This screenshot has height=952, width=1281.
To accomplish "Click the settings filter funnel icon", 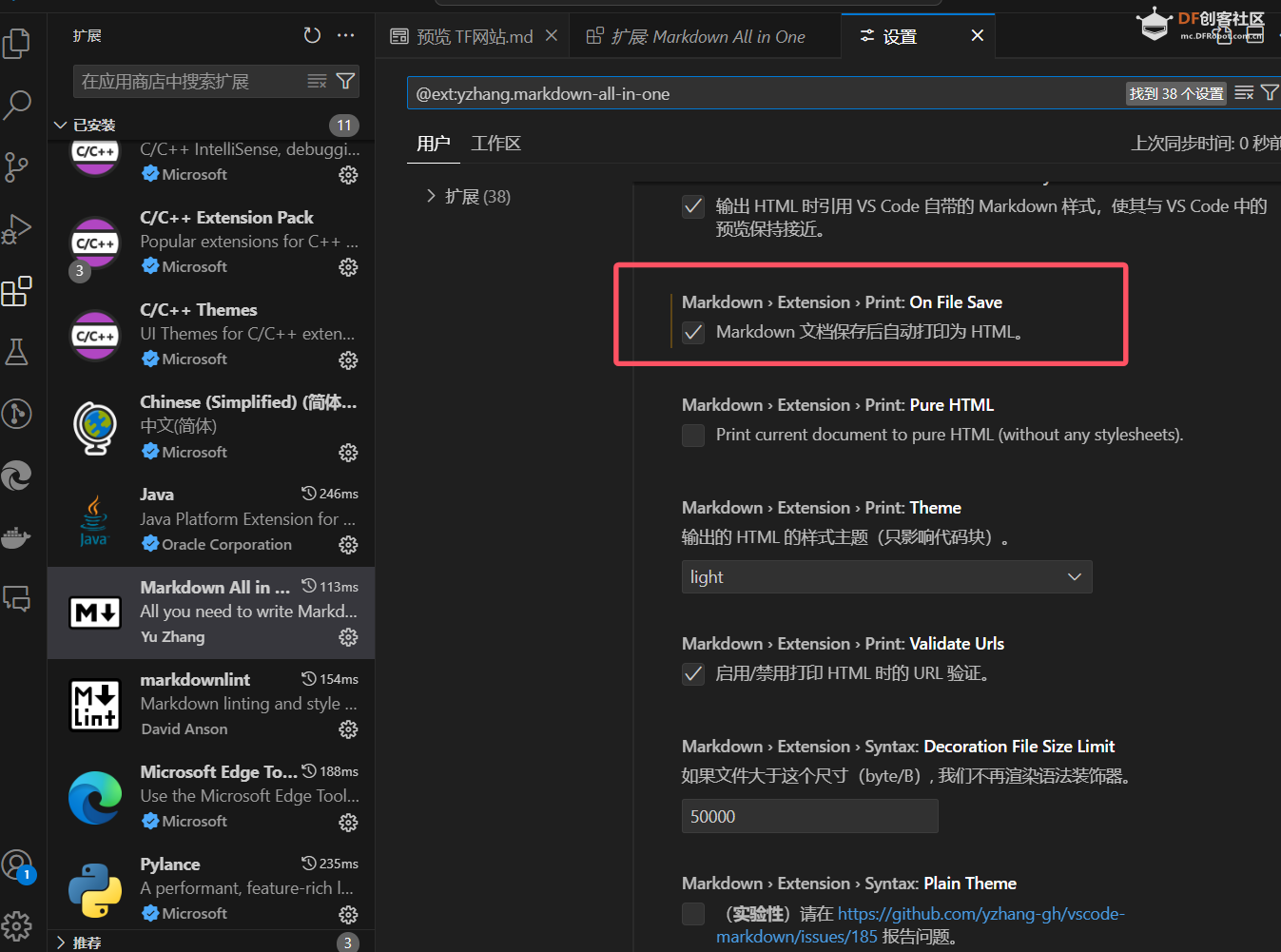I will pos(1270,93).
